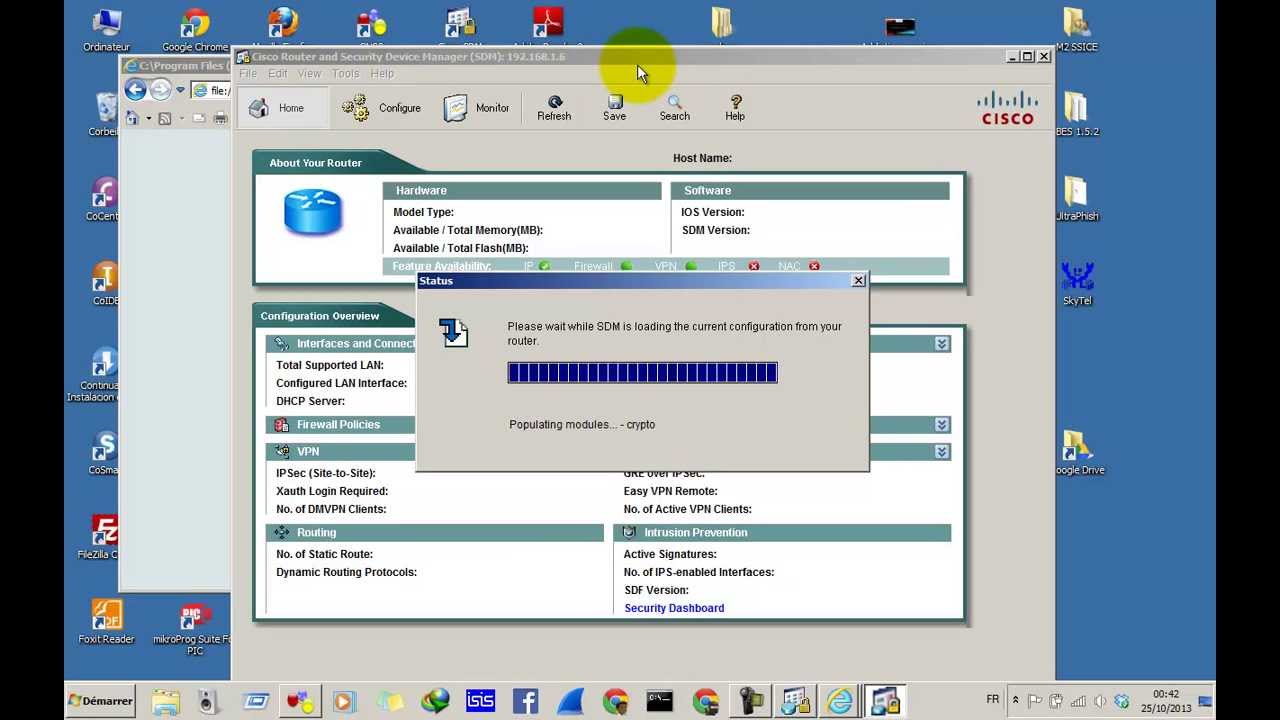Expand the Firewall Policies section chevron
The image size is (1280, 720).
pos(942,425)
